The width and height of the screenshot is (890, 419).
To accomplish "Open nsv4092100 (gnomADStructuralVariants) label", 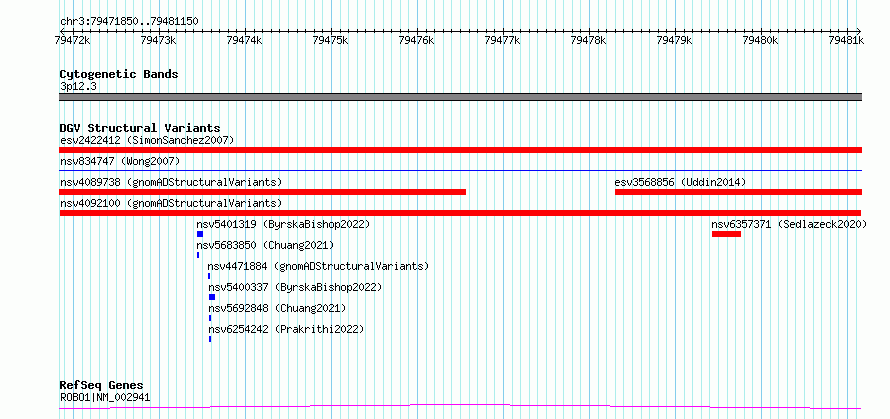I will coord(171,203).
